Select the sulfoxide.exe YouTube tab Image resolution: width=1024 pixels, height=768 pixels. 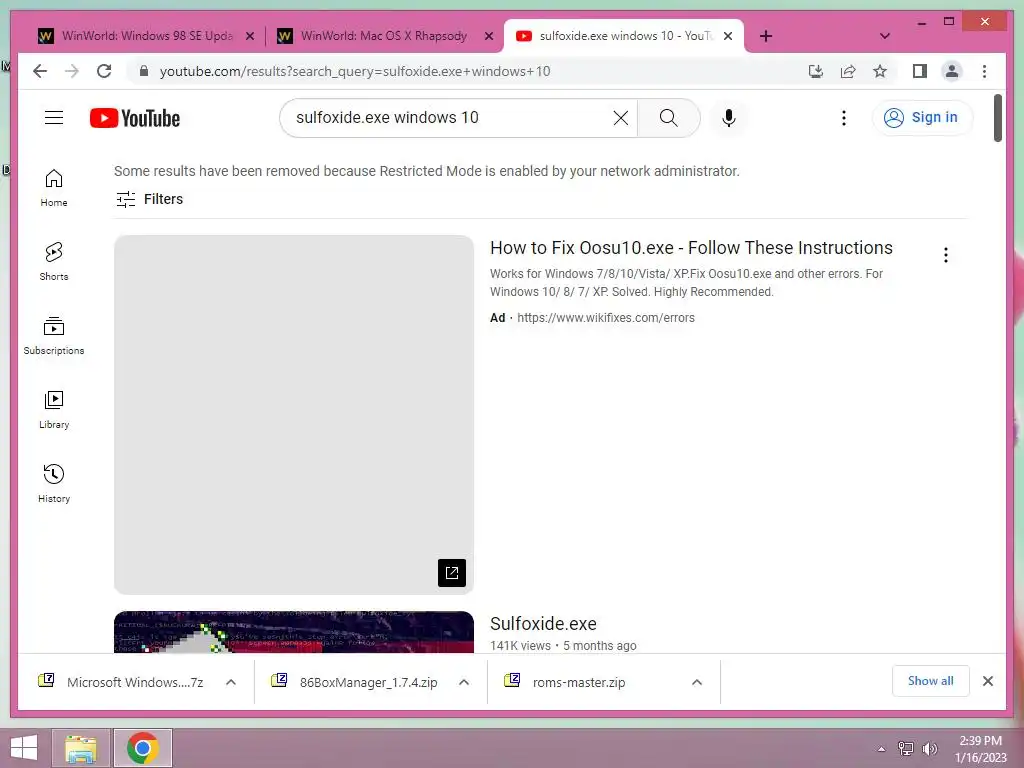624,36
